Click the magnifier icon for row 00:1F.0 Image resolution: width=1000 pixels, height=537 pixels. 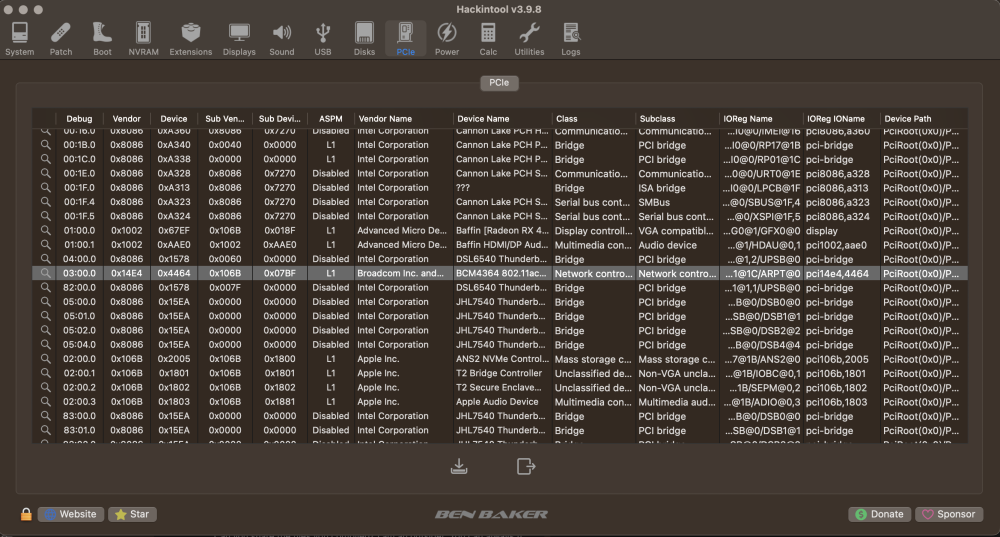tap(45, 188)
